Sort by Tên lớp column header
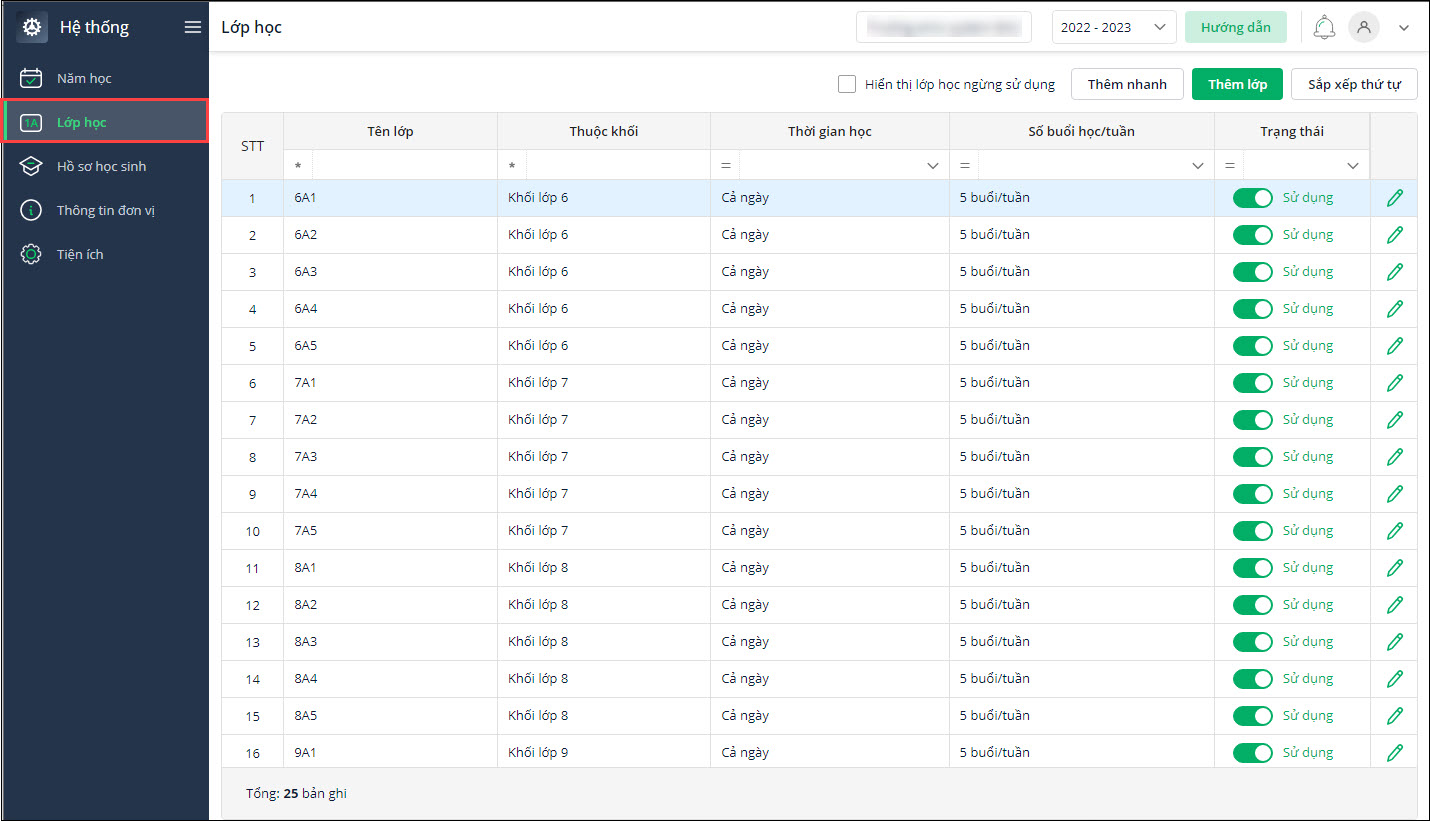 pos(390,131)
